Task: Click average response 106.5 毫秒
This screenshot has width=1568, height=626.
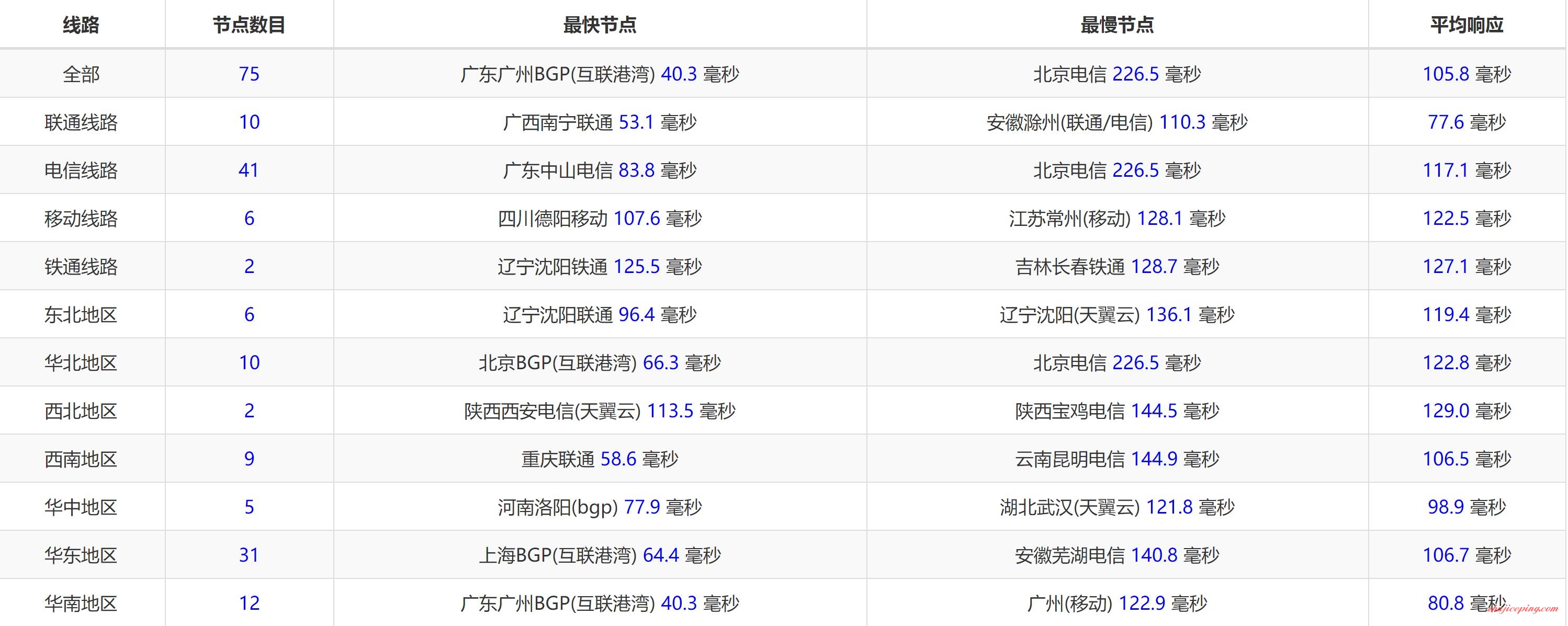Action: point(1467,459)
